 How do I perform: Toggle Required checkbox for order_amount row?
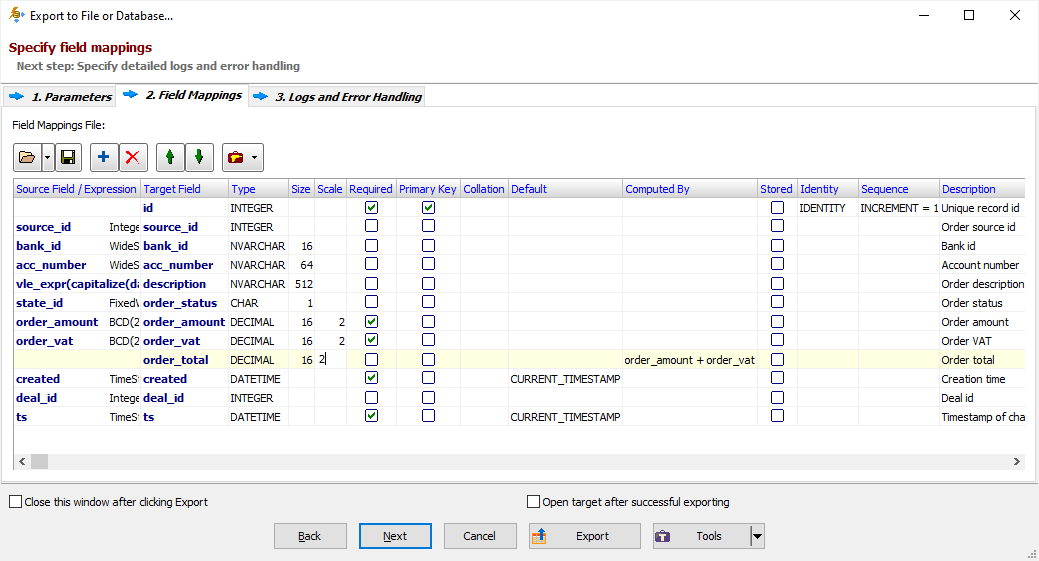click(x=372, y=321)
